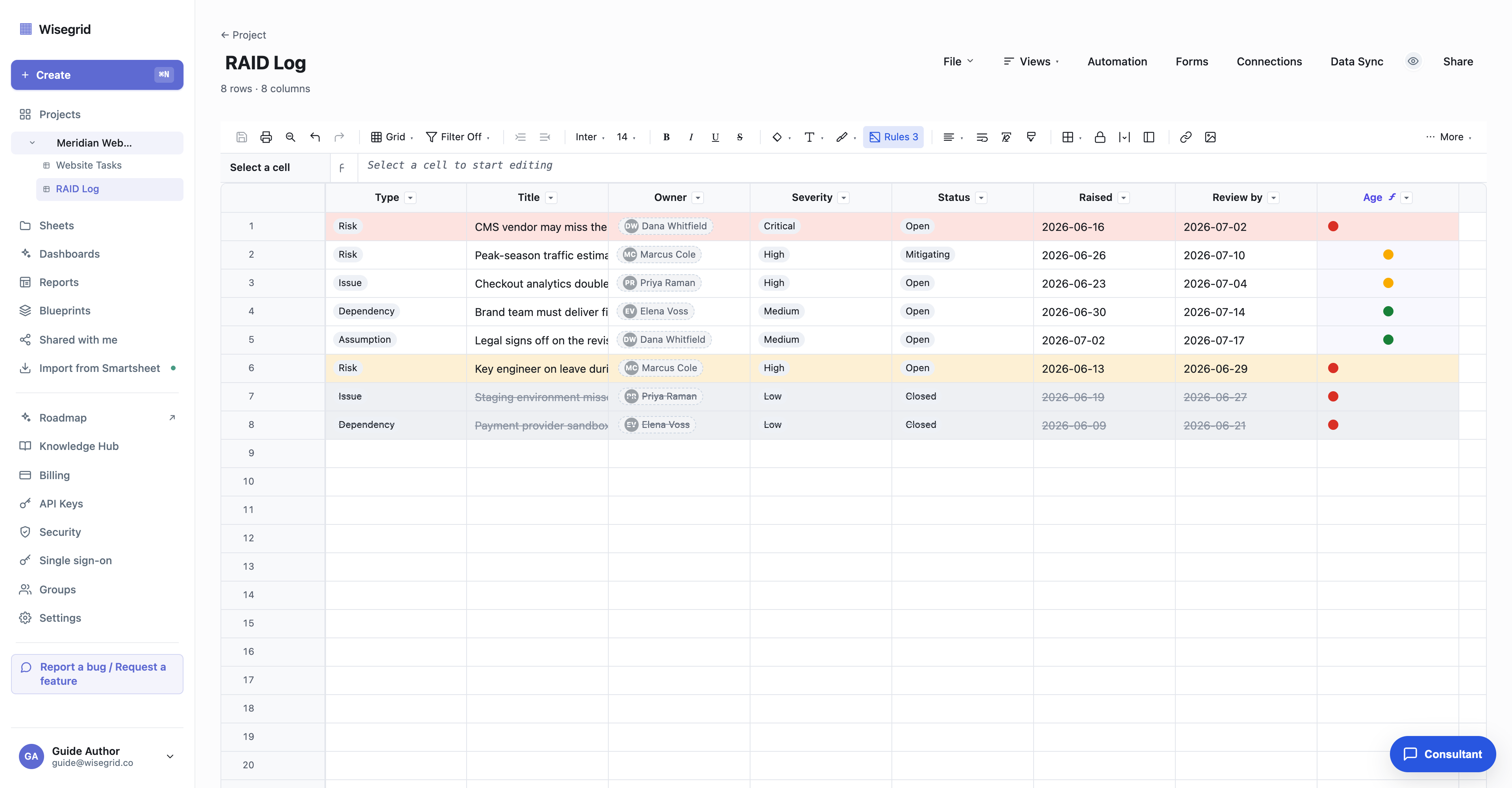Expand the Guide Author account menu
1512x788 pixels.
(170, 756)
